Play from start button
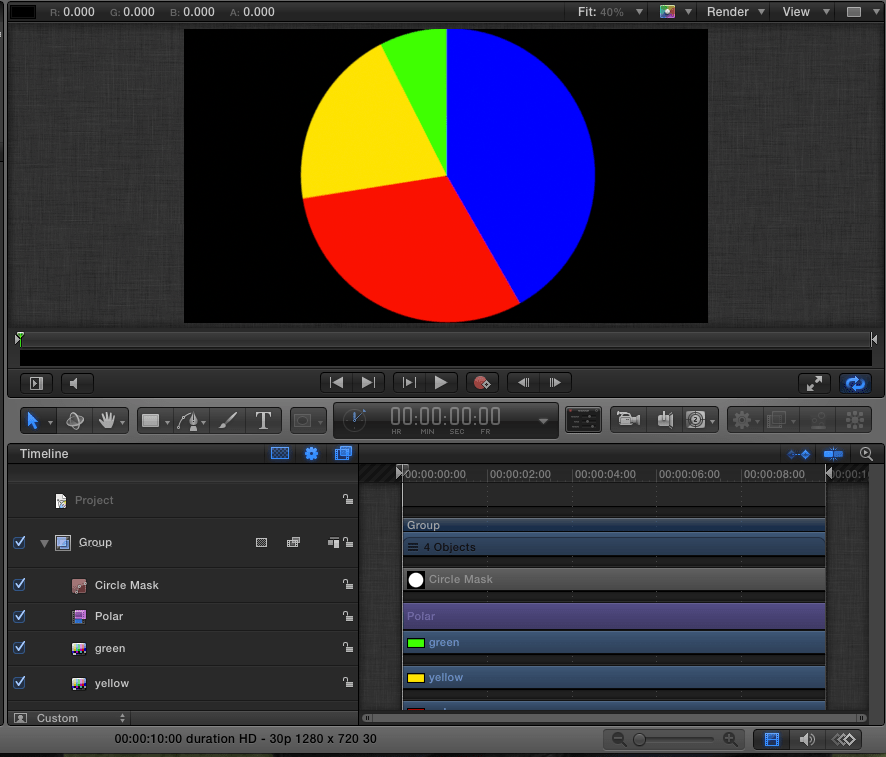This screenshot has width=886, height=757. (x=409, y=383)
